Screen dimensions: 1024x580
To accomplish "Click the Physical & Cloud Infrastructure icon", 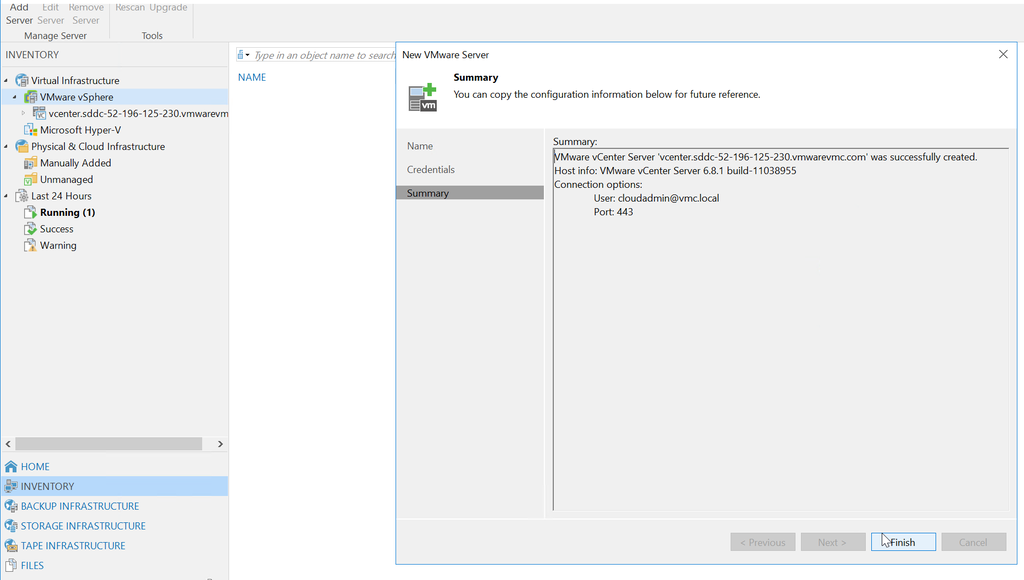I will point(22,146).
